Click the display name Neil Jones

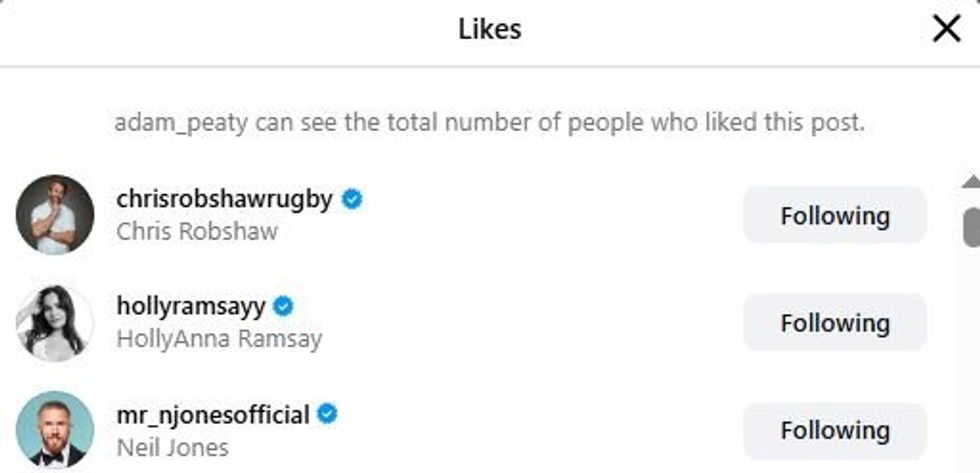point(172,446)
